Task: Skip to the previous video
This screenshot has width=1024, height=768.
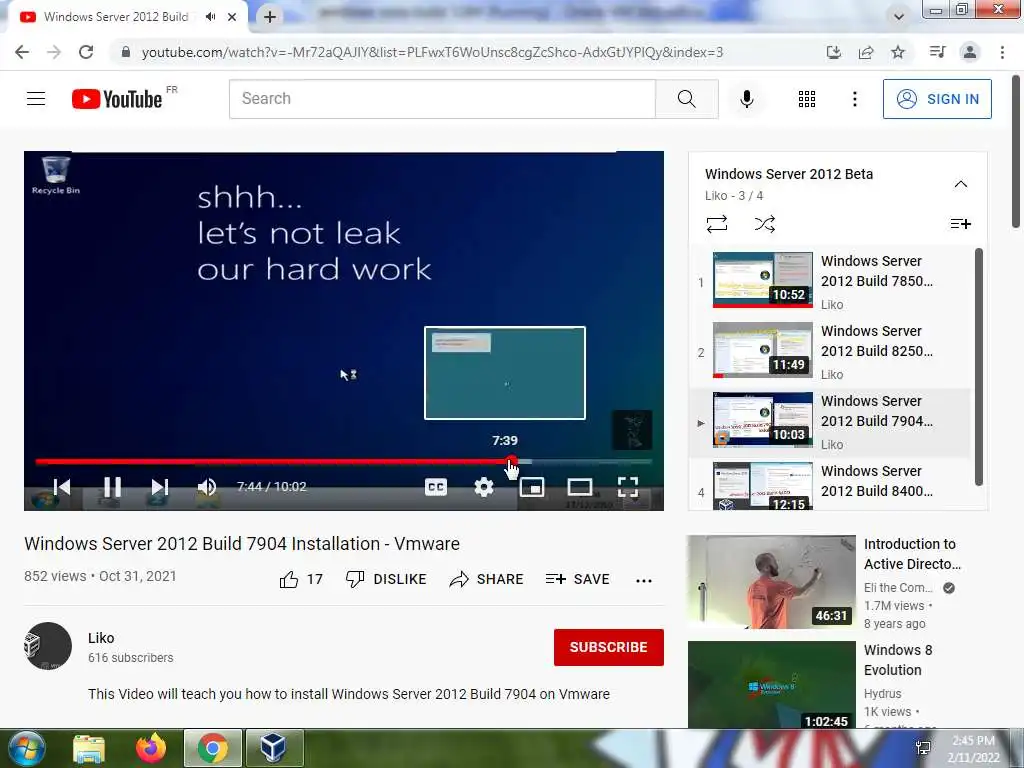Action: pyautogui.click(x=62, y=487)
